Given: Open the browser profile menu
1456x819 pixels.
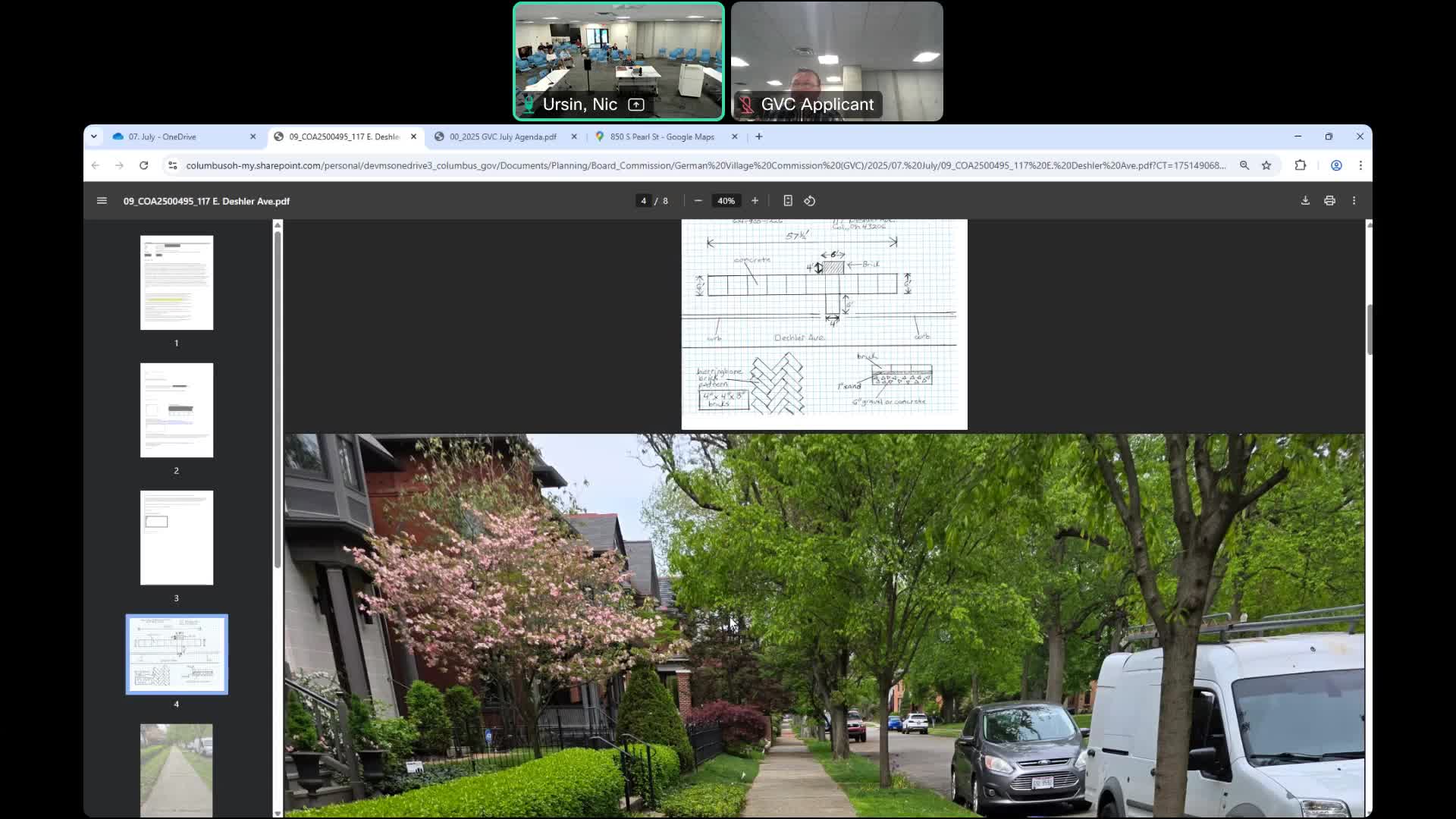Looking at the screenshot, I should (1336, 165).
